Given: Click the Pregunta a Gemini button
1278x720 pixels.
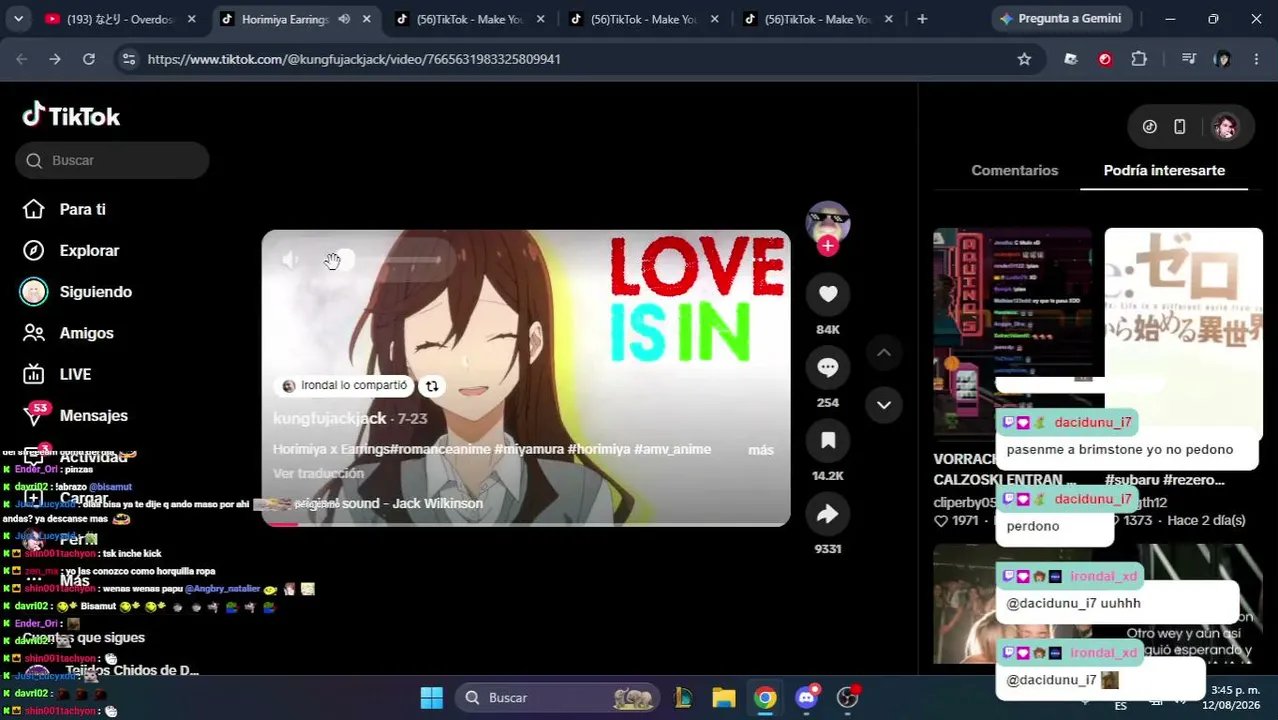Looking at the screenshot, I should [1060, 19].
